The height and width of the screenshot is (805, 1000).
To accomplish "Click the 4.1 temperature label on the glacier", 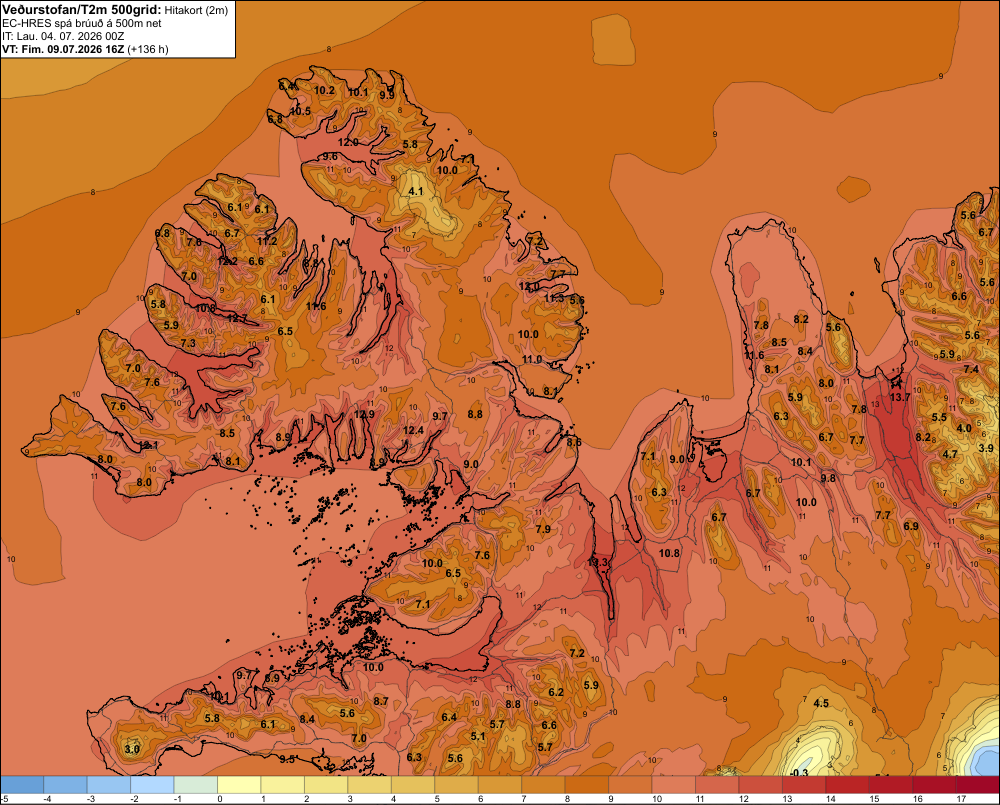I will pos(416,191).
